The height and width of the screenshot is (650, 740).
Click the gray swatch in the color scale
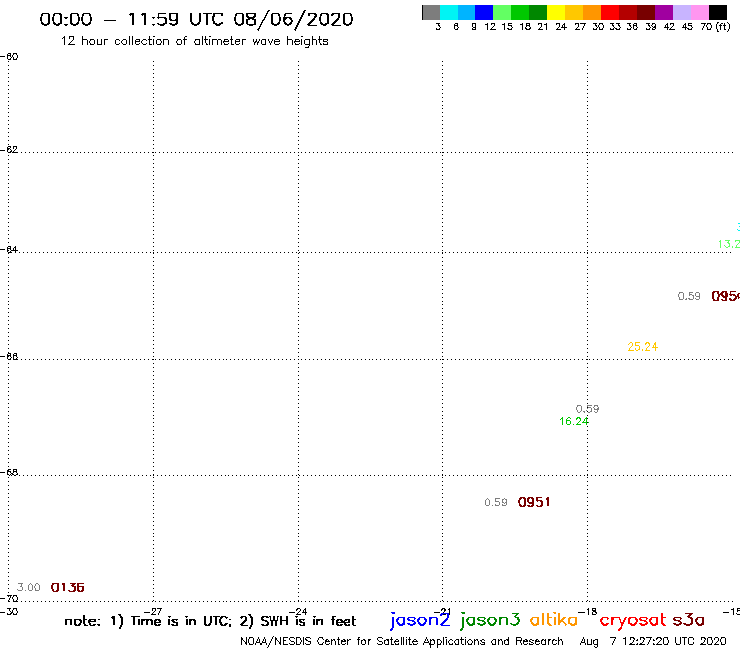click(x=431, y=12)
